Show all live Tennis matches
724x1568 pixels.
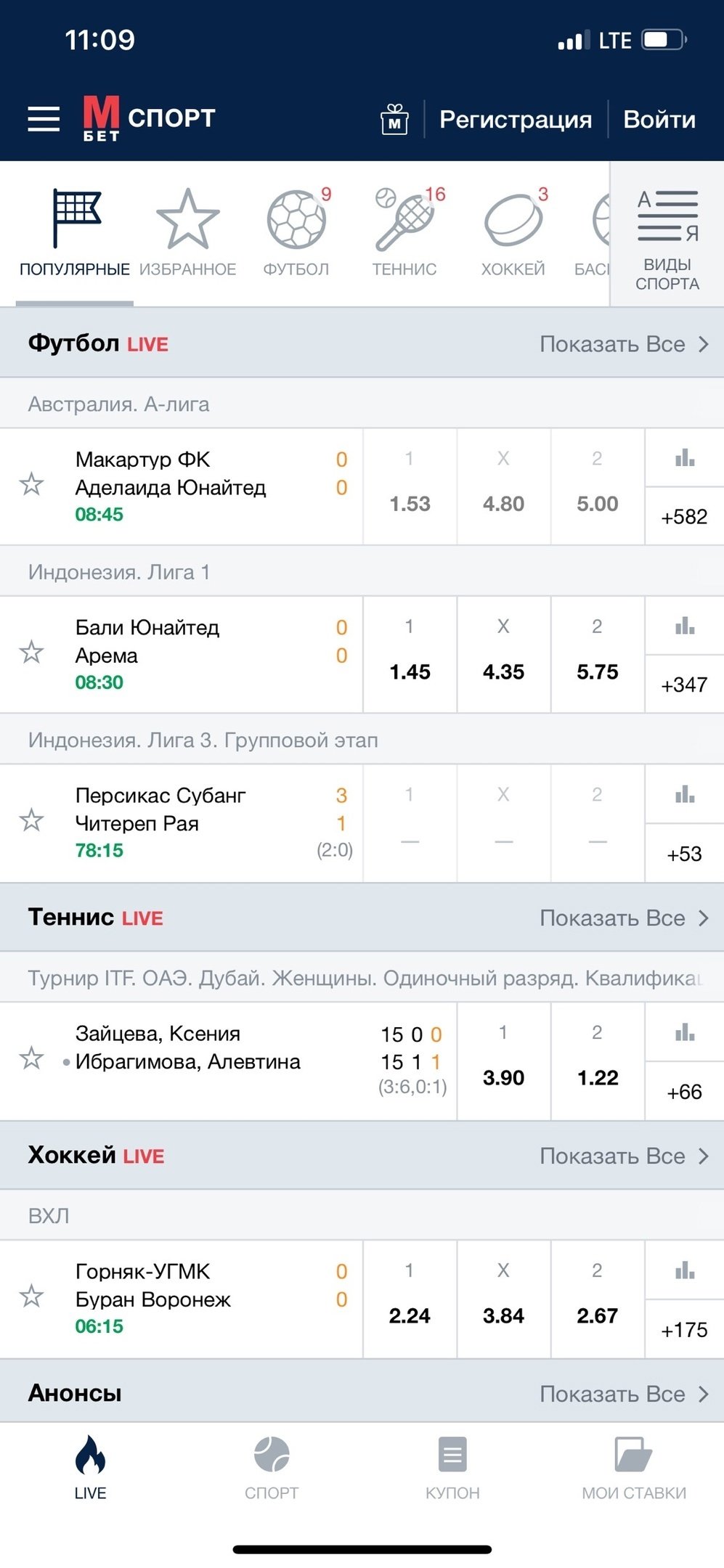click(623, 918)
